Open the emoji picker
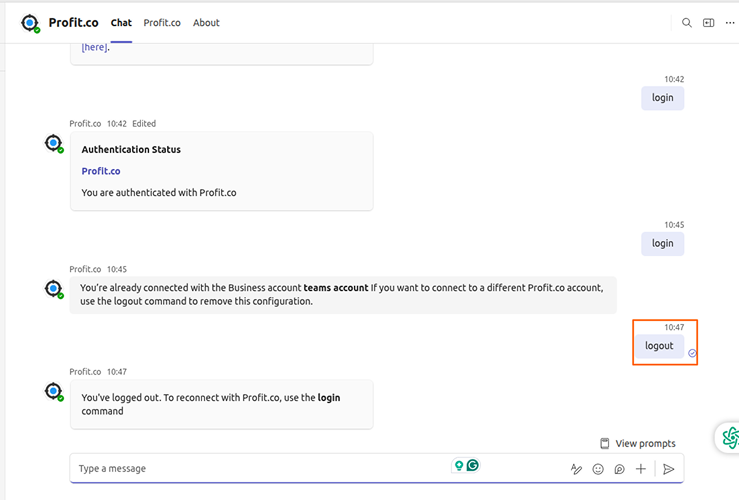The width and height of the screenshot is (739, 500). (598, 469)
